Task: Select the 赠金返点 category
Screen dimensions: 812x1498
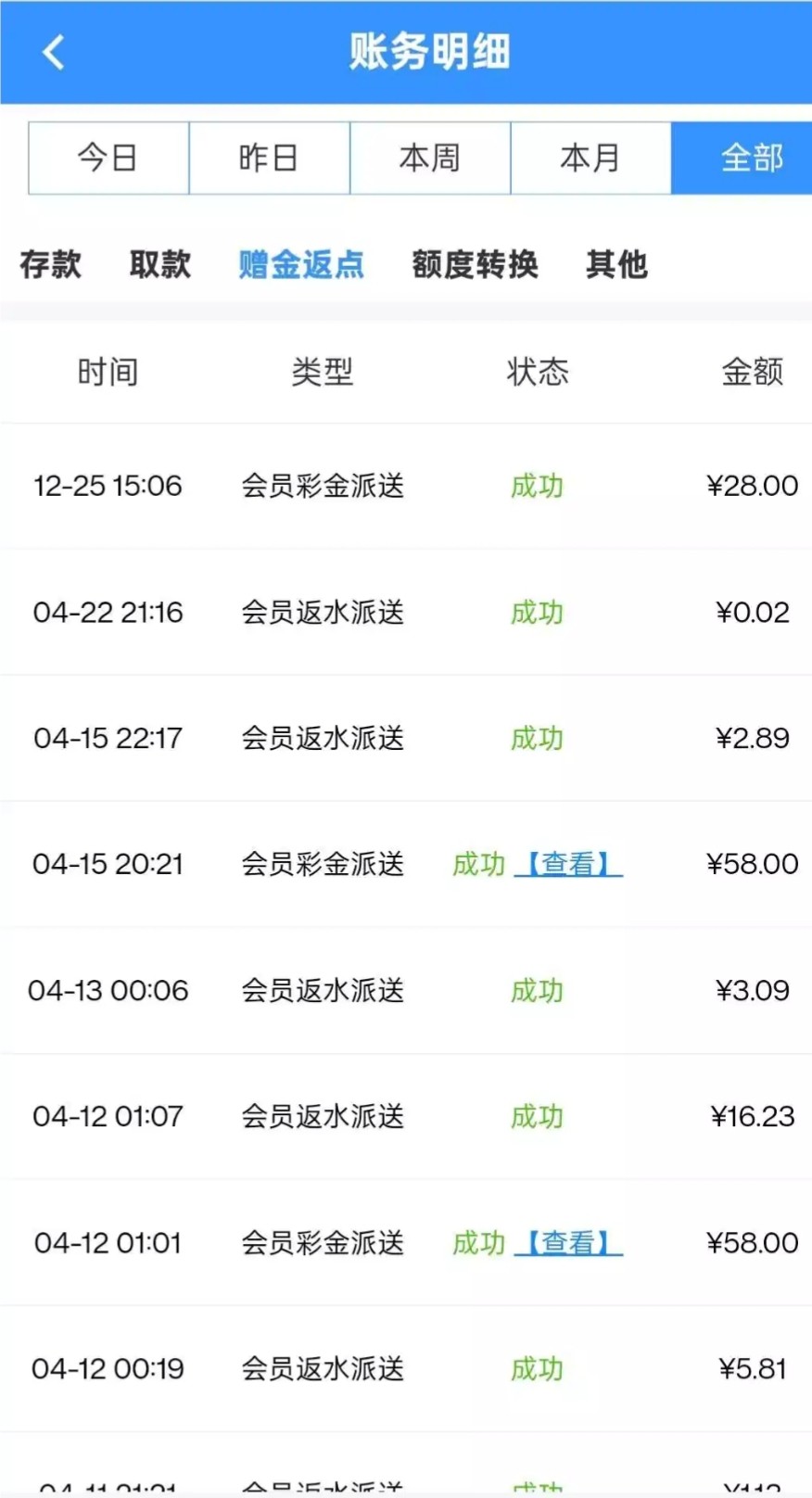Action: (301, 265)
